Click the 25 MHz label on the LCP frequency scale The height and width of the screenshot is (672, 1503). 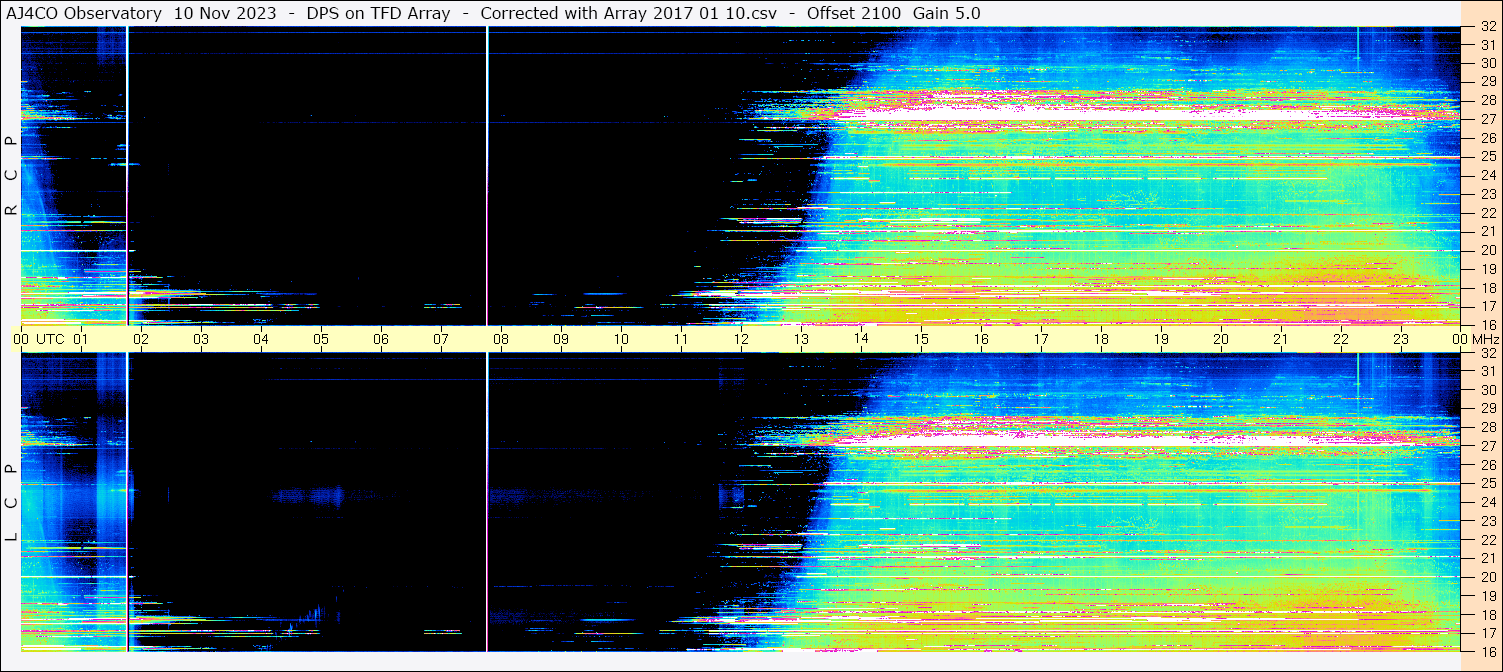(x=1487, y=483)
